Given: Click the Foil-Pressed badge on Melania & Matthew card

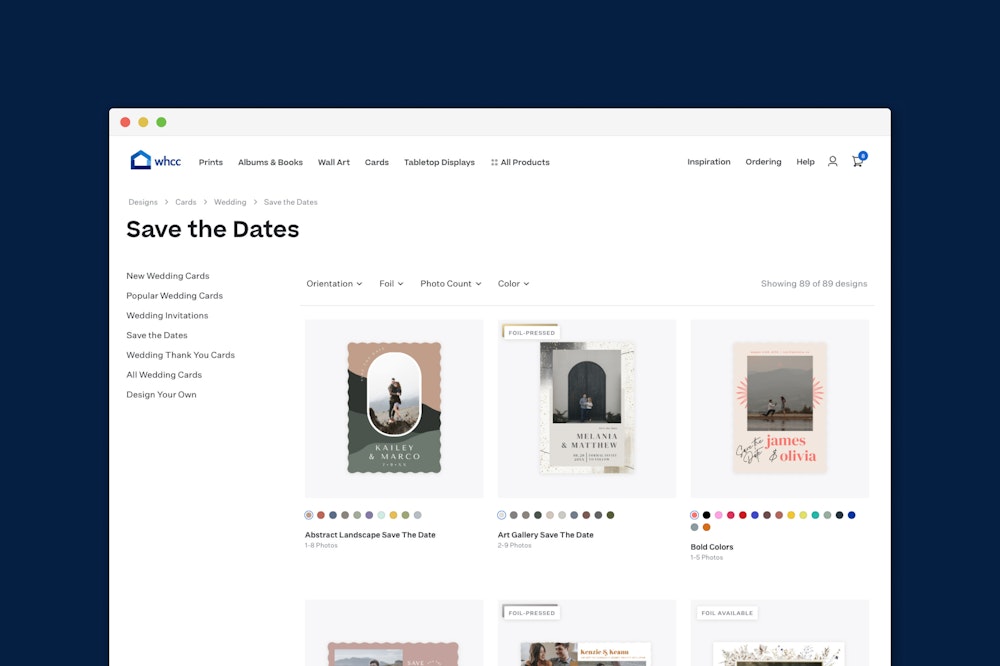Looking at the screenshot, I should (531, 332).
